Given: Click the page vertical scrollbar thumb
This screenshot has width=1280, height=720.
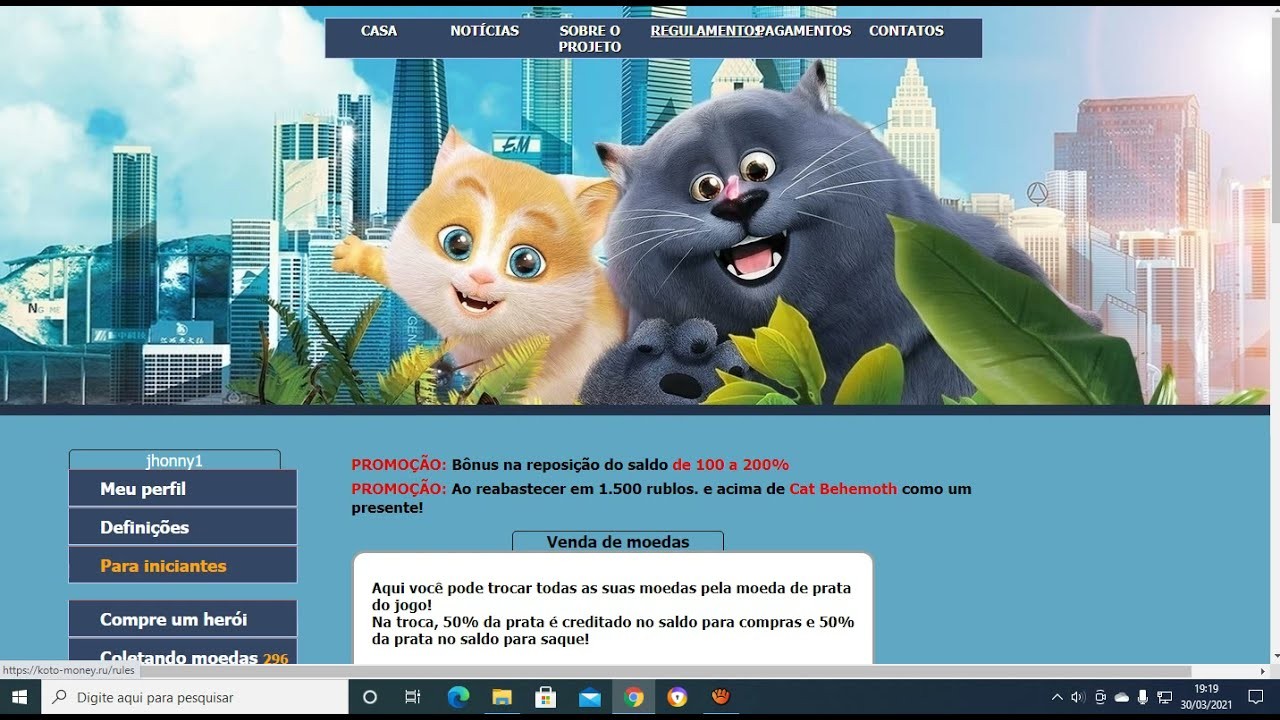Looking at the screenshot, I should point(1274,120).
